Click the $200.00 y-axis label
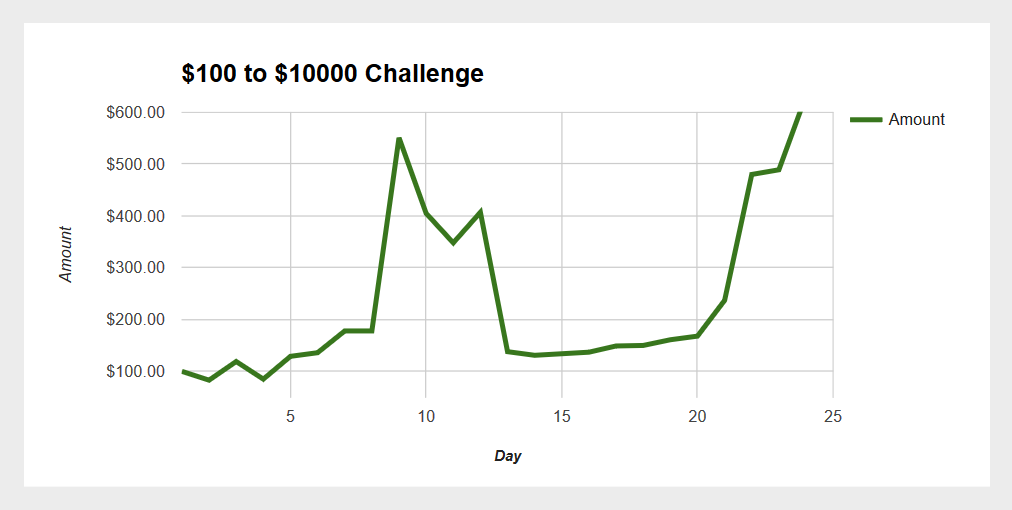Image resolution: width=1012 pixels, height=510 pixels. coord(136,320)
